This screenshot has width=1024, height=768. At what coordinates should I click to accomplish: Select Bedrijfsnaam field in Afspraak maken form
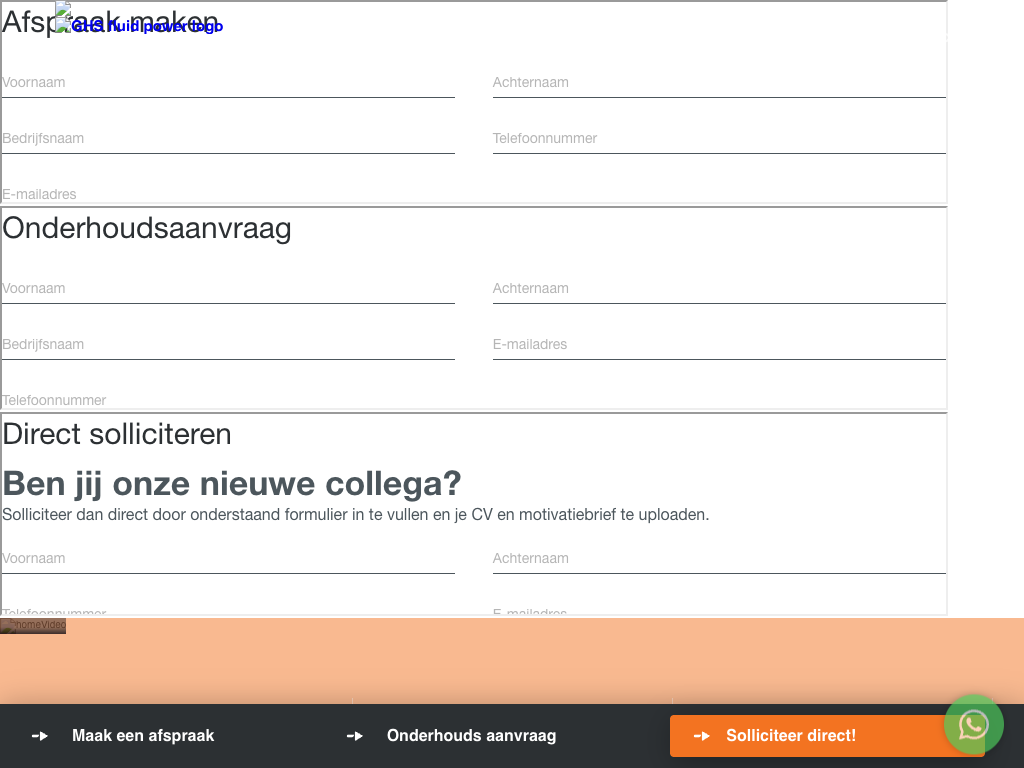(228, 139)
